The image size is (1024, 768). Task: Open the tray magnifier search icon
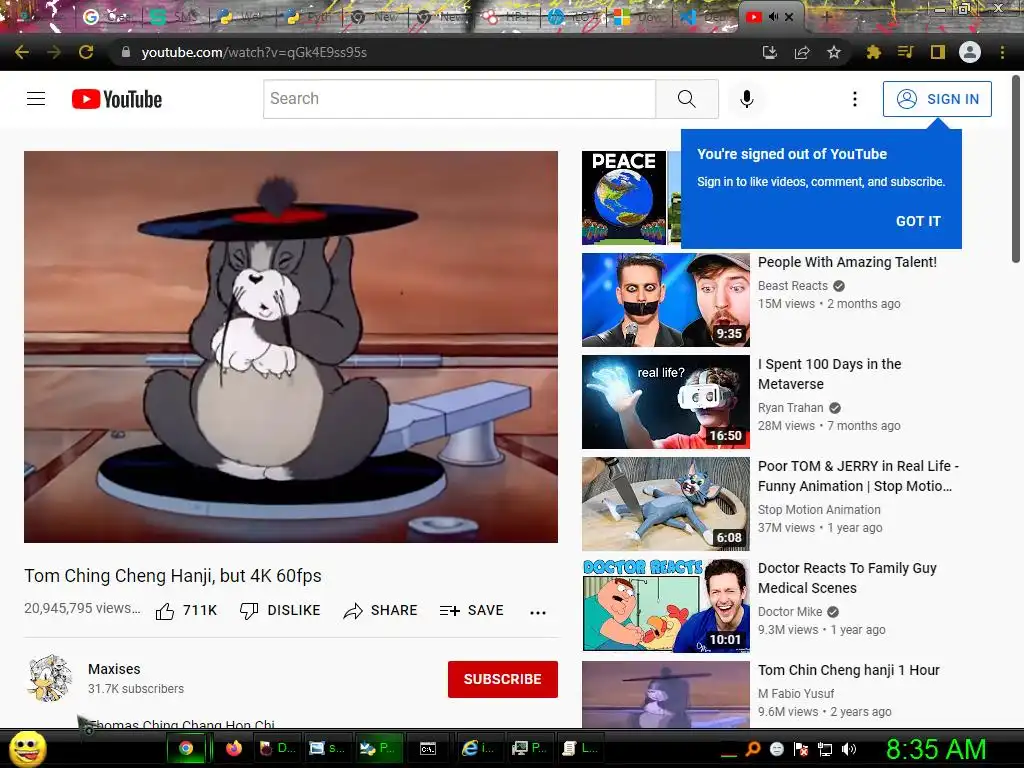pos(752,749)
